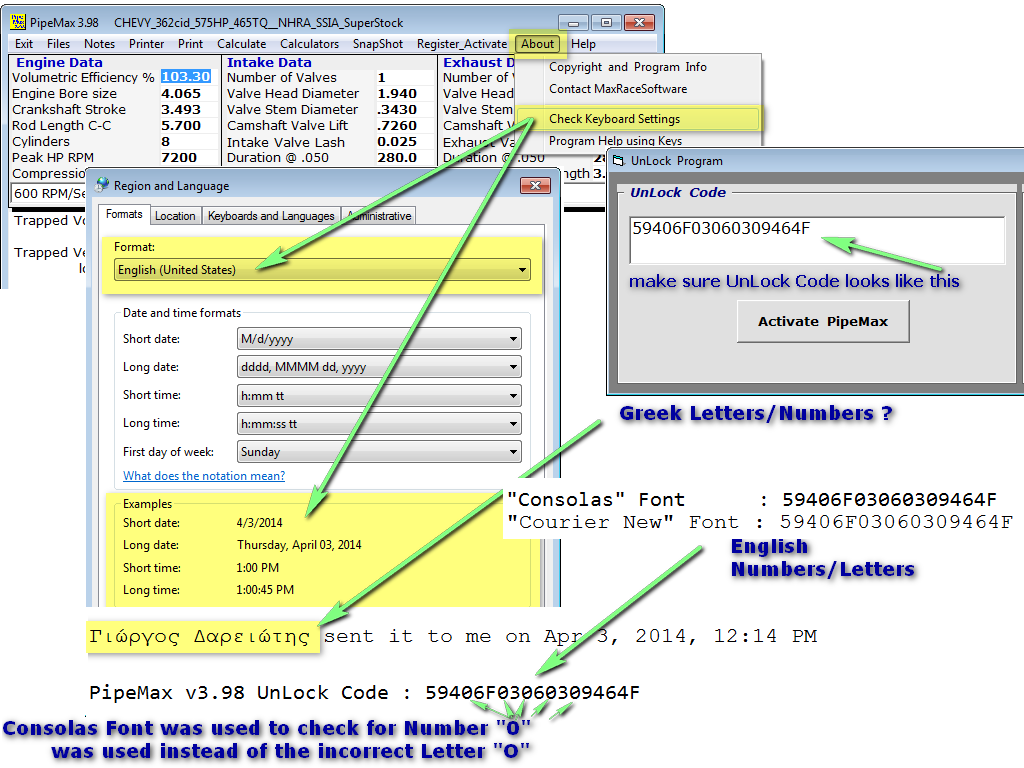Click the intake Number of Valves value 1
Viewport: 1024px width, 768px height.
382,77
